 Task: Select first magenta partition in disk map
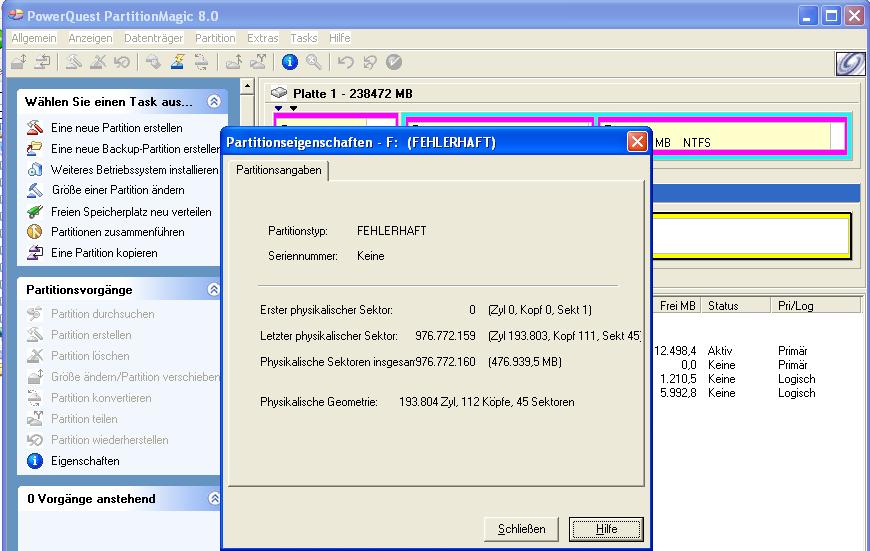tap(336, 121)
